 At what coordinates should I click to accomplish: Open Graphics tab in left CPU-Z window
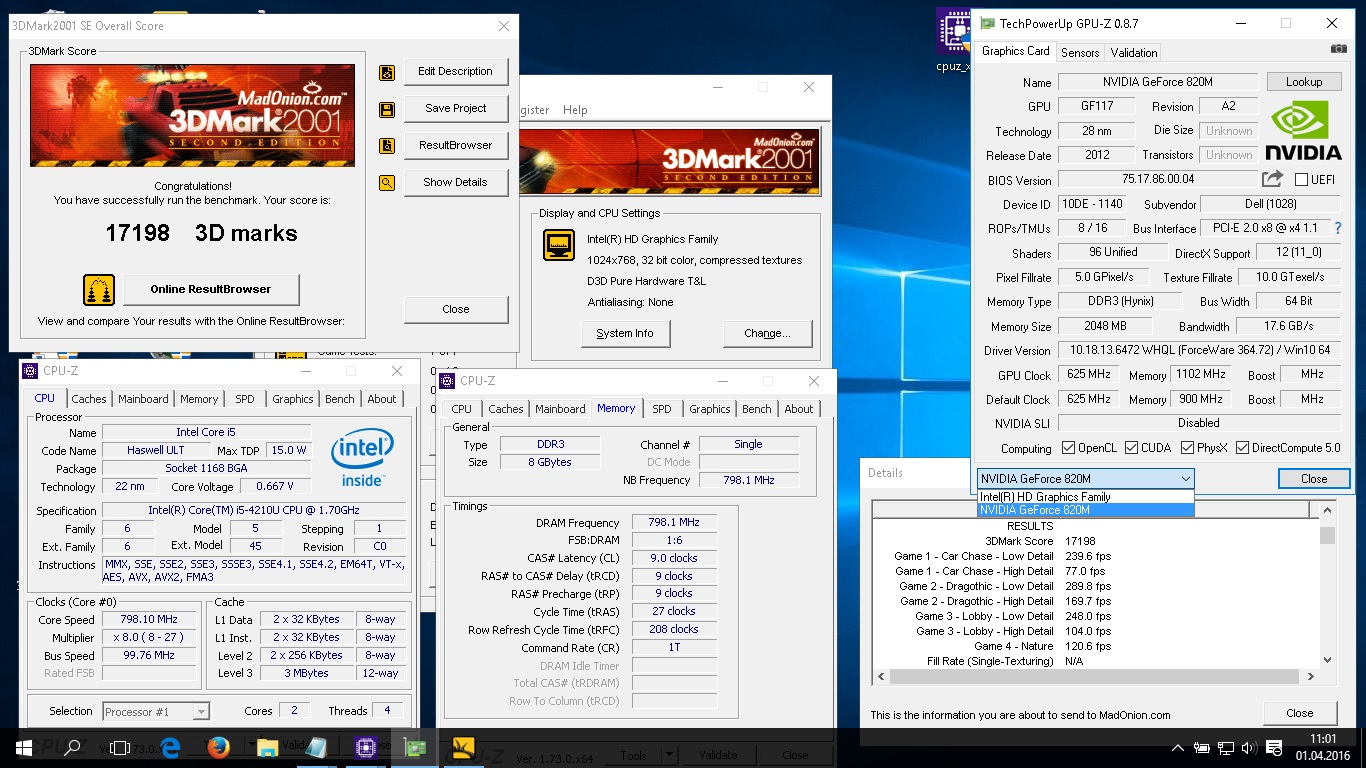pyautogui.click(x=293, y=399)
